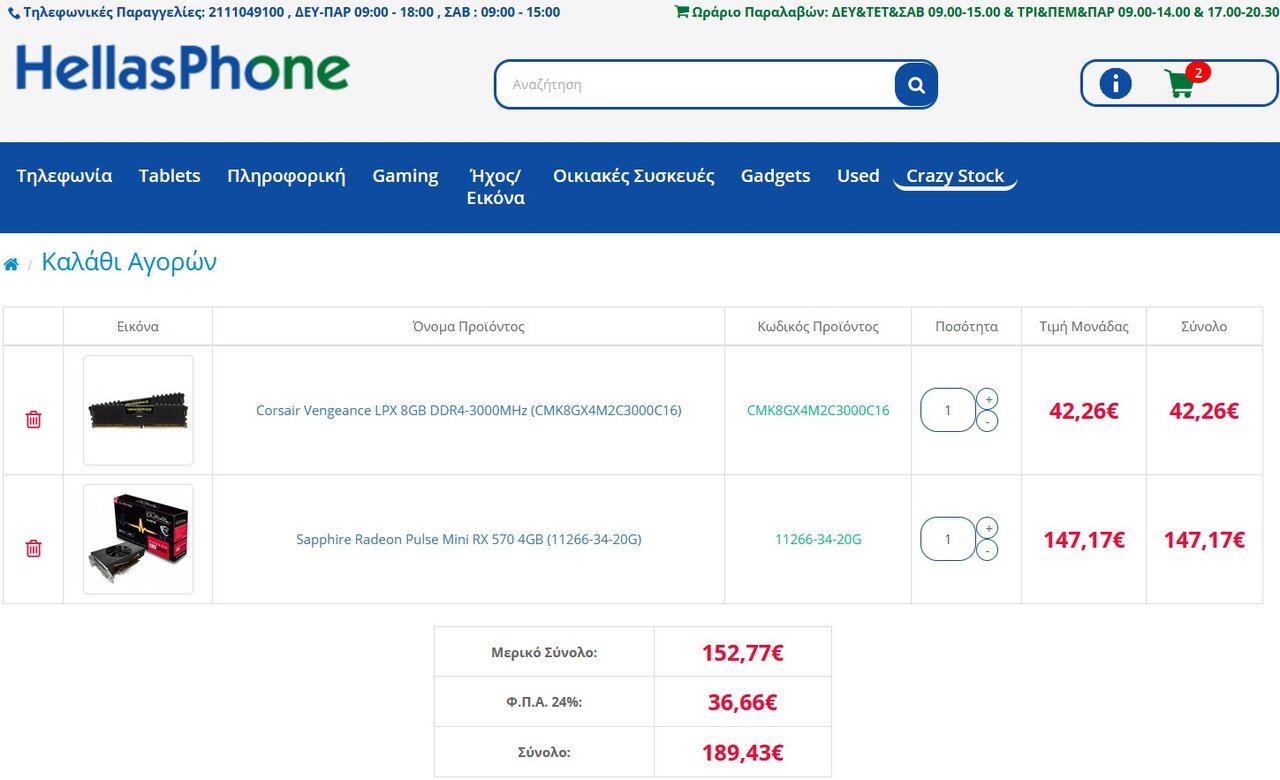Click the Όνομα Προϊόντος column header
Viewport: 1280px width, 780px height.
[468, 326]
